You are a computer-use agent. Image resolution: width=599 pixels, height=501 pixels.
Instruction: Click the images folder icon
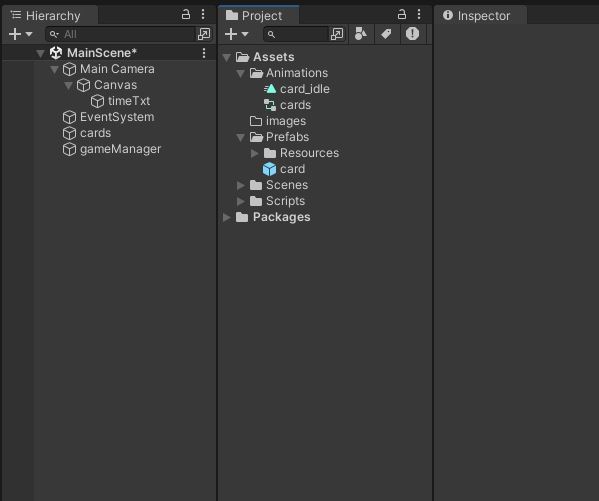[x=256, y=121]
